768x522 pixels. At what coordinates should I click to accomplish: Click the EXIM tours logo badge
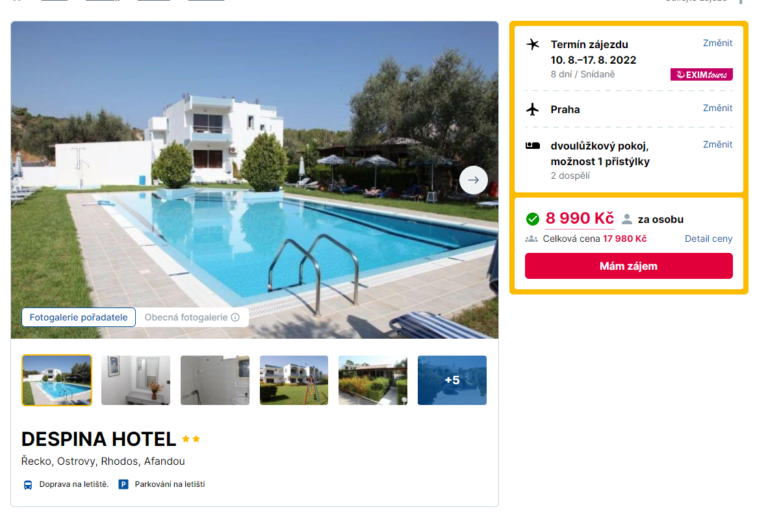point(701,74)
